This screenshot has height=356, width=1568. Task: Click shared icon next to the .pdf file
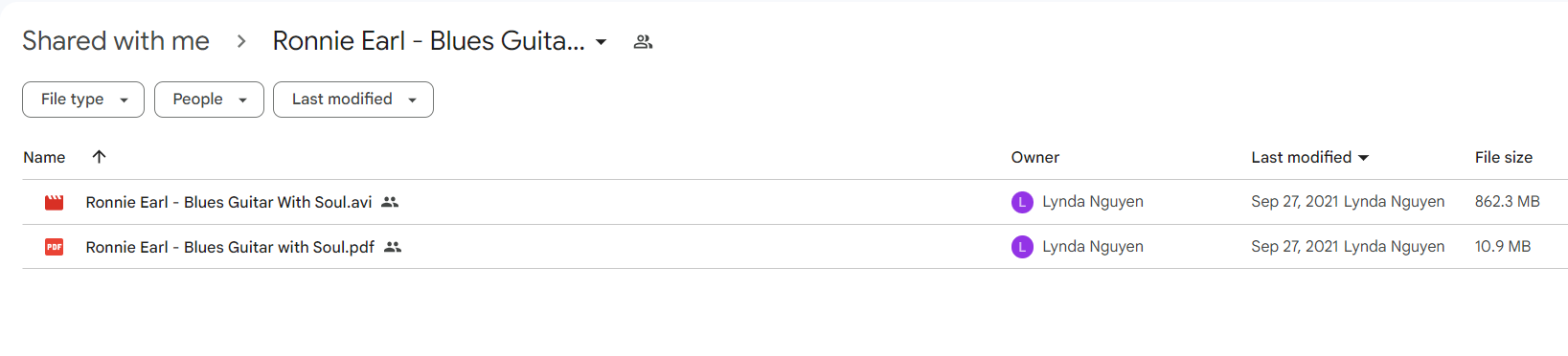(x=393, y=247)
